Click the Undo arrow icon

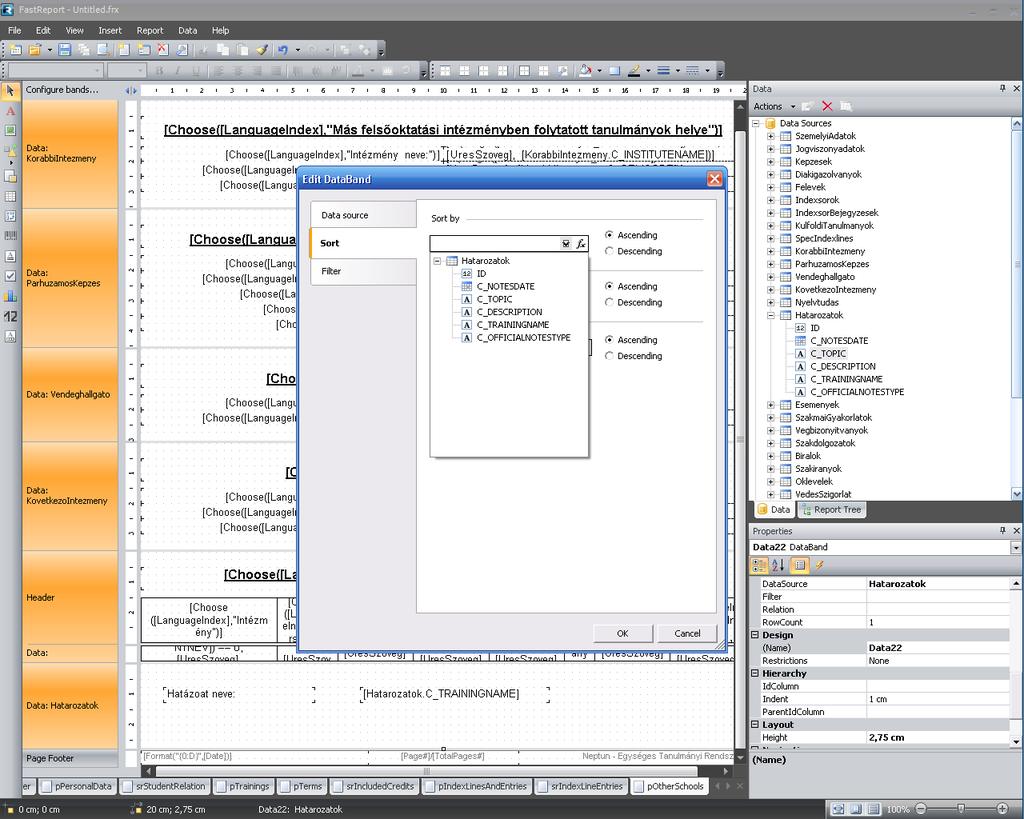[x=283, y=50]
